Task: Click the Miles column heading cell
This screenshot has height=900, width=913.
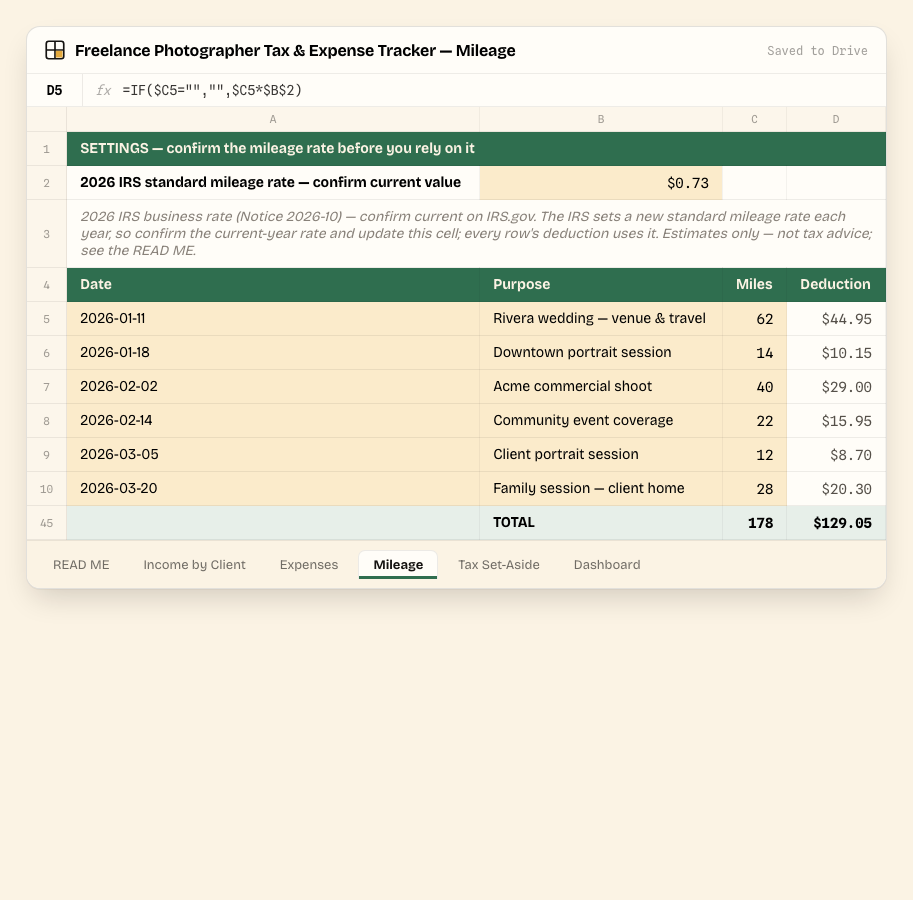Action: pos(755,285)
